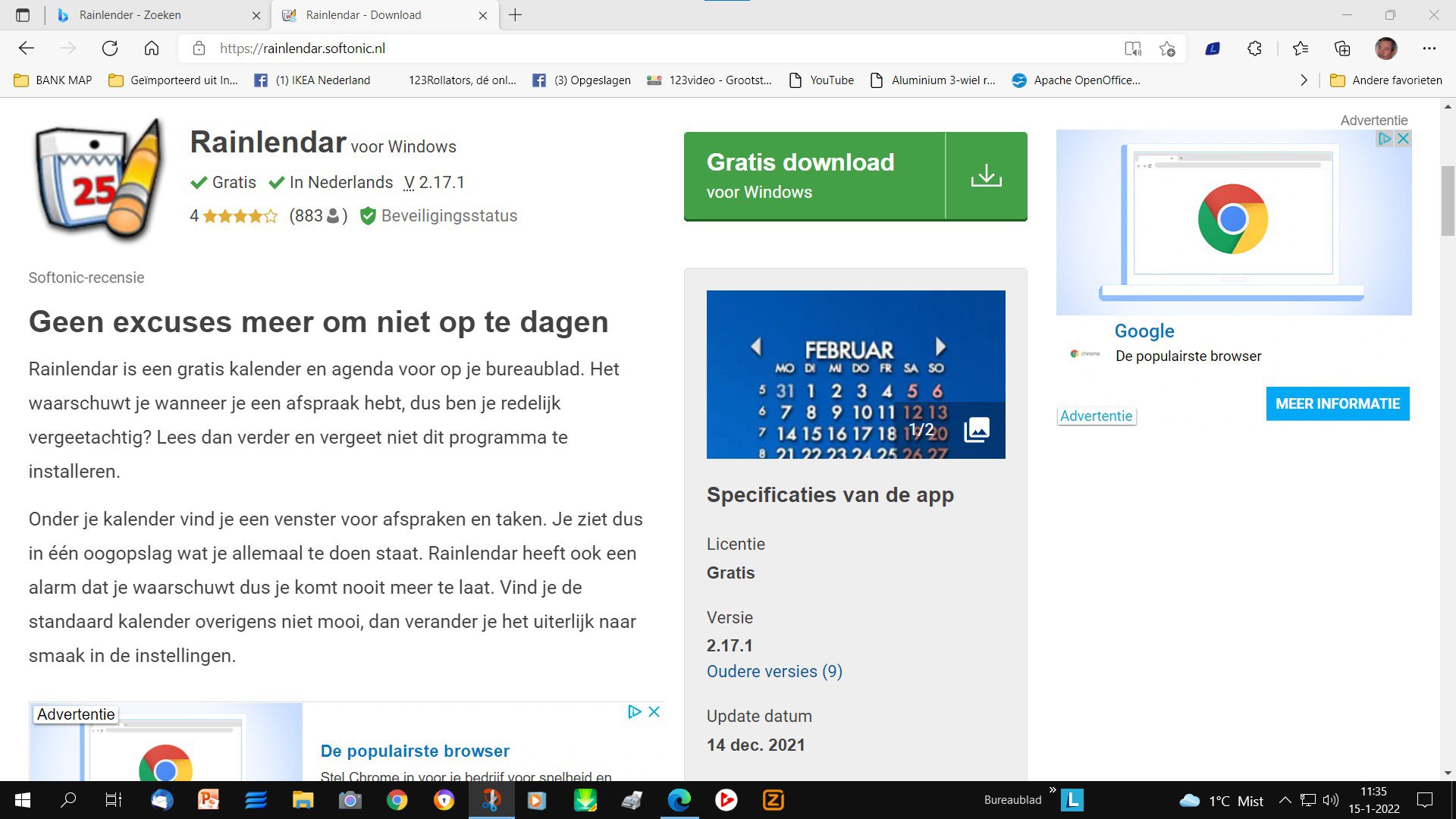Open a new browser tab

tap(516, 15)
